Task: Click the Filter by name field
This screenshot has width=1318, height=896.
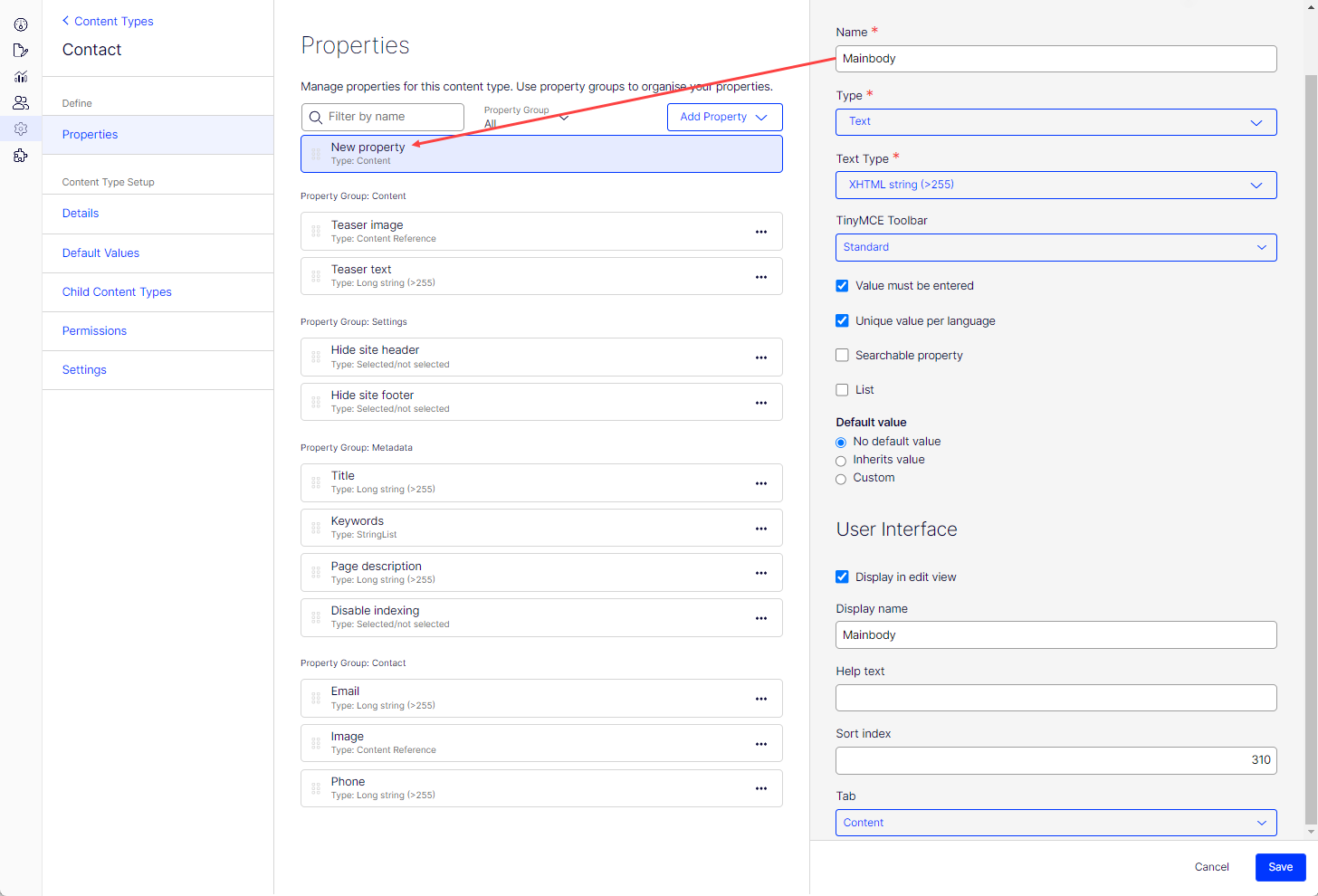Action: 382,117
